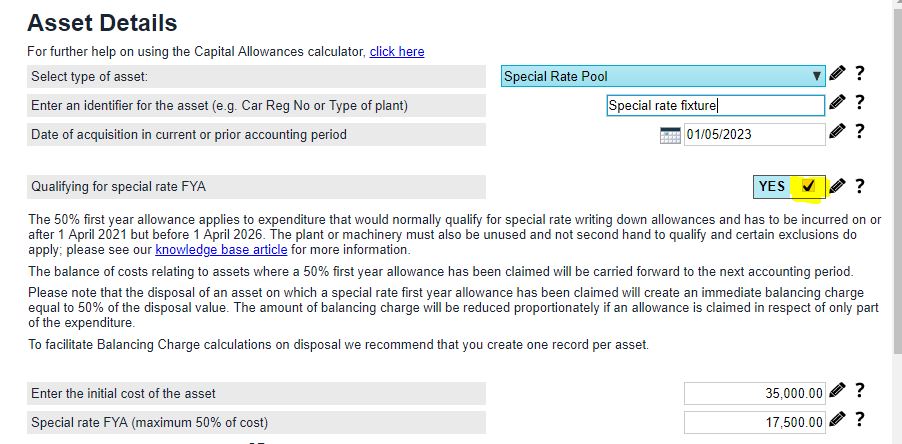Expand the Special Rate Pool asset type dropdown
This screenshot has height=444, width=902.
click(x=663, y=76)
